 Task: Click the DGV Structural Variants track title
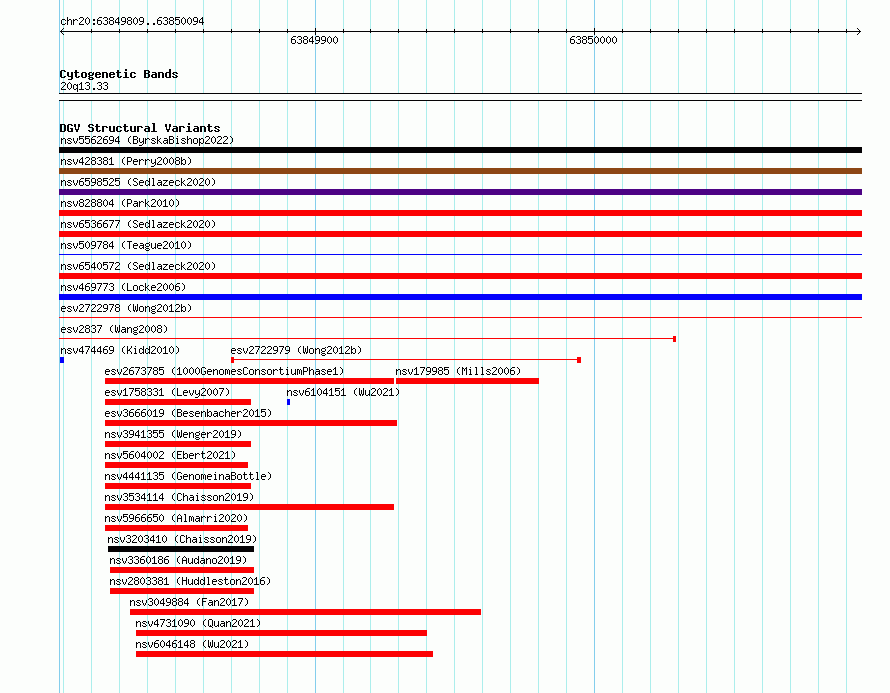pyautogui.click(x=140, y=128)
